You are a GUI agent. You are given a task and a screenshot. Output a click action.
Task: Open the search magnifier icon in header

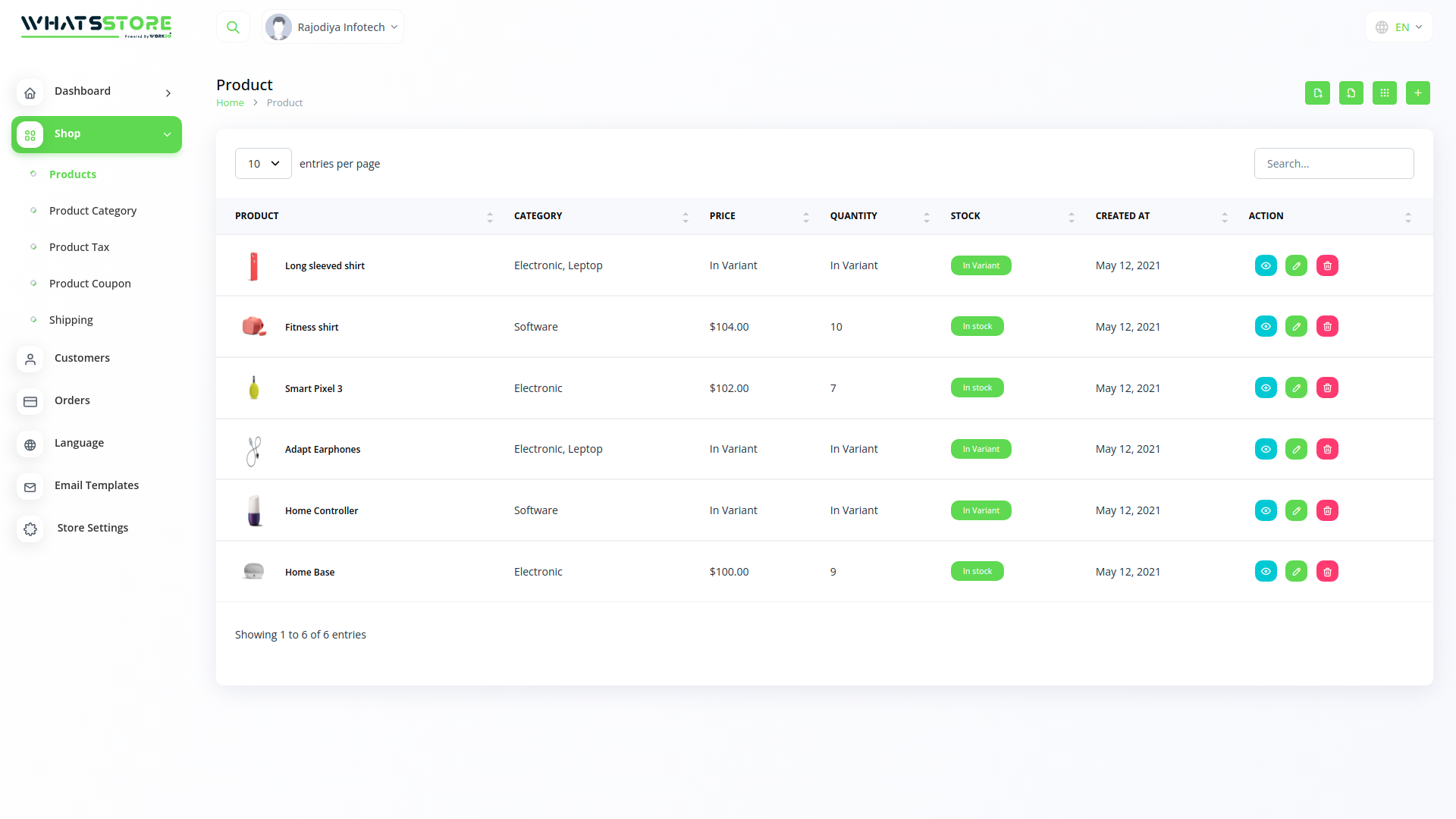click(233, 27)
